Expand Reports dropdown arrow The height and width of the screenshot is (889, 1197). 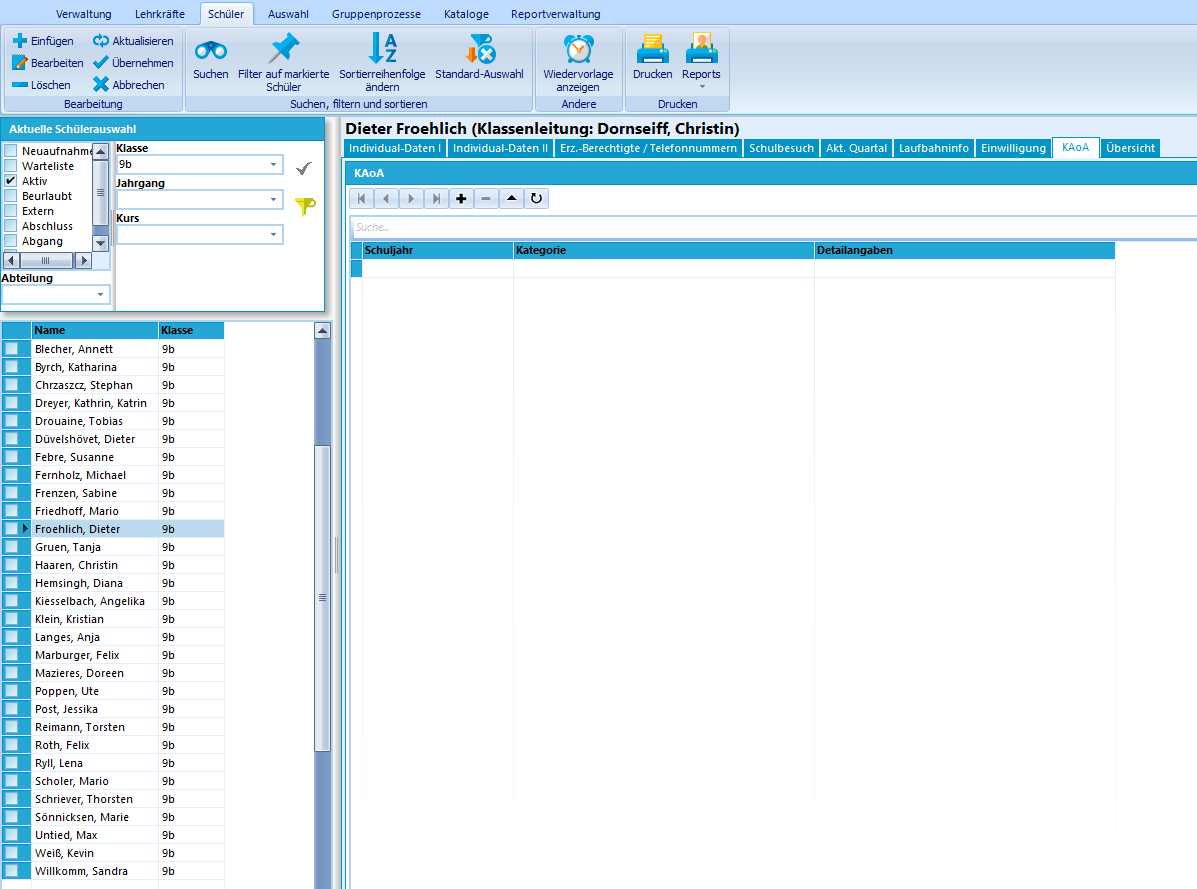pos(702,87)
